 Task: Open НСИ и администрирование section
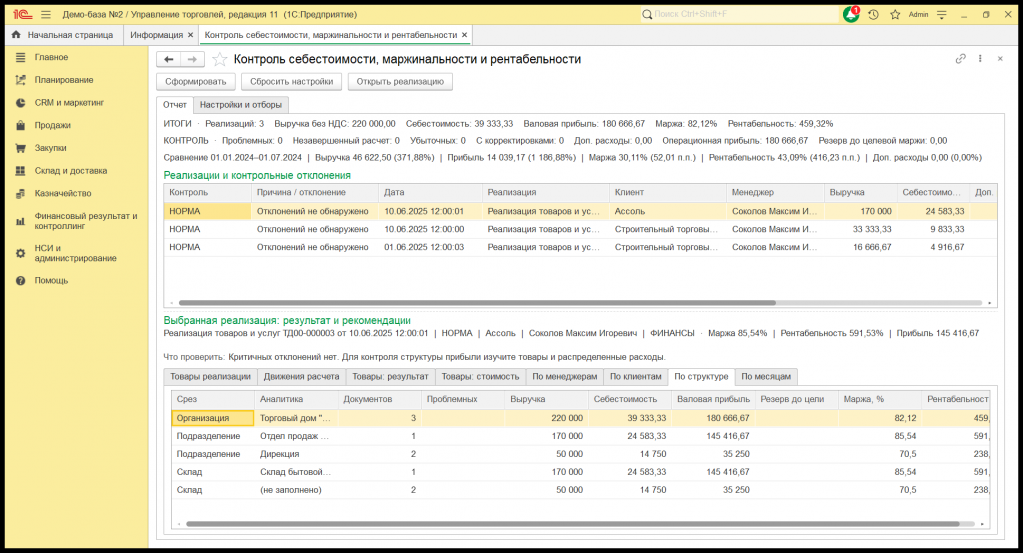(x=75, y=253)
